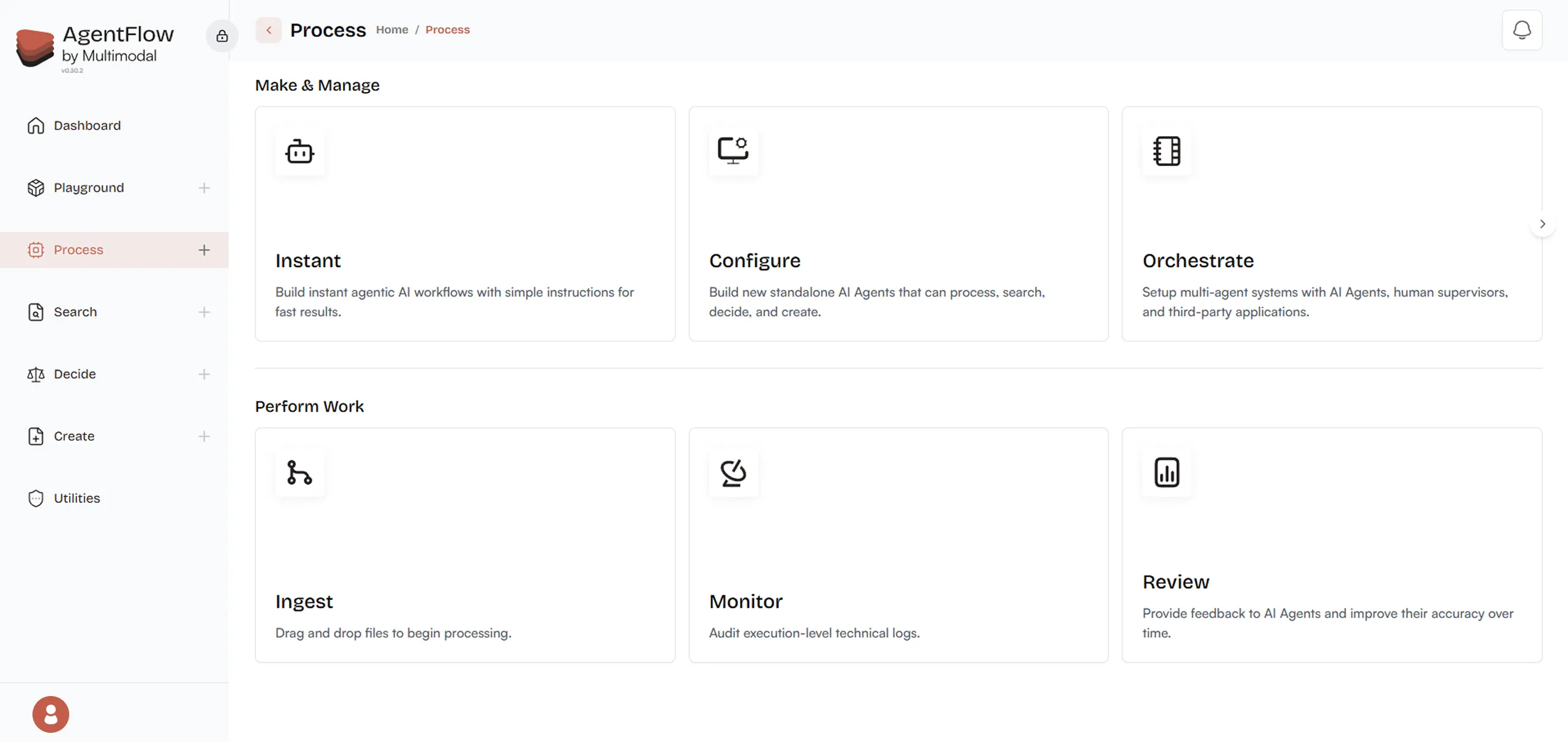This screenshot has height=742, width=1568.
Task: Open notifications via the bell icon
Action: [x=1522, y=30]
